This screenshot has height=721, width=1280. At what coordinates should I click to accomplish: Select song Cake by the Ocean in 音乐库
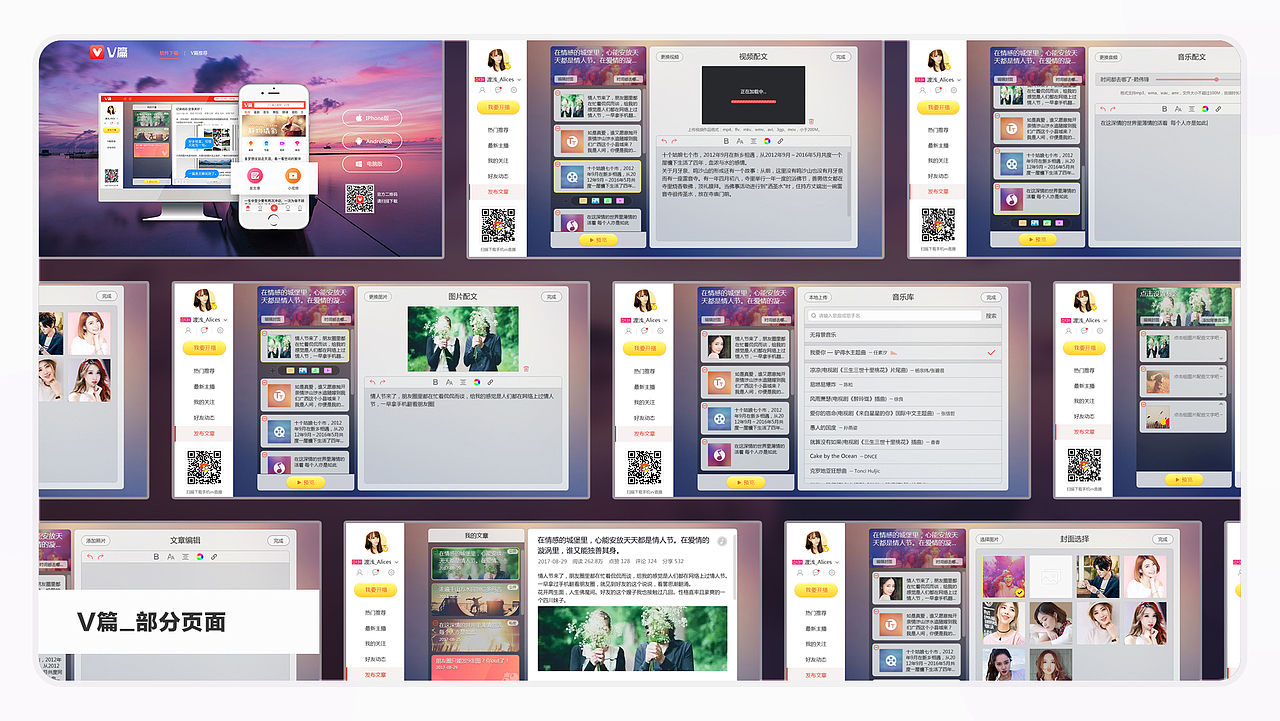point(903,456)
